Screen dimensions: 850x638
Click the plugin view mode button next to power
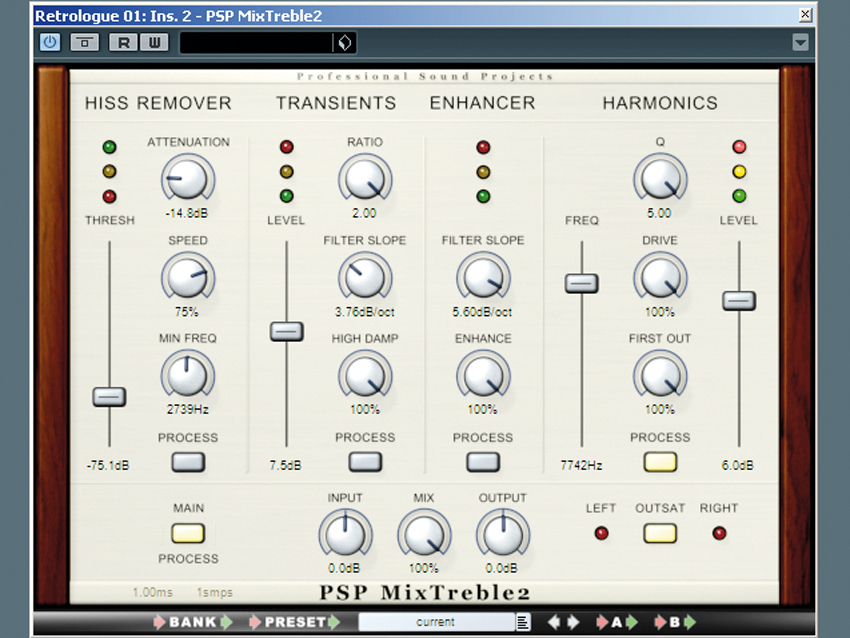[x=85, y=42]
